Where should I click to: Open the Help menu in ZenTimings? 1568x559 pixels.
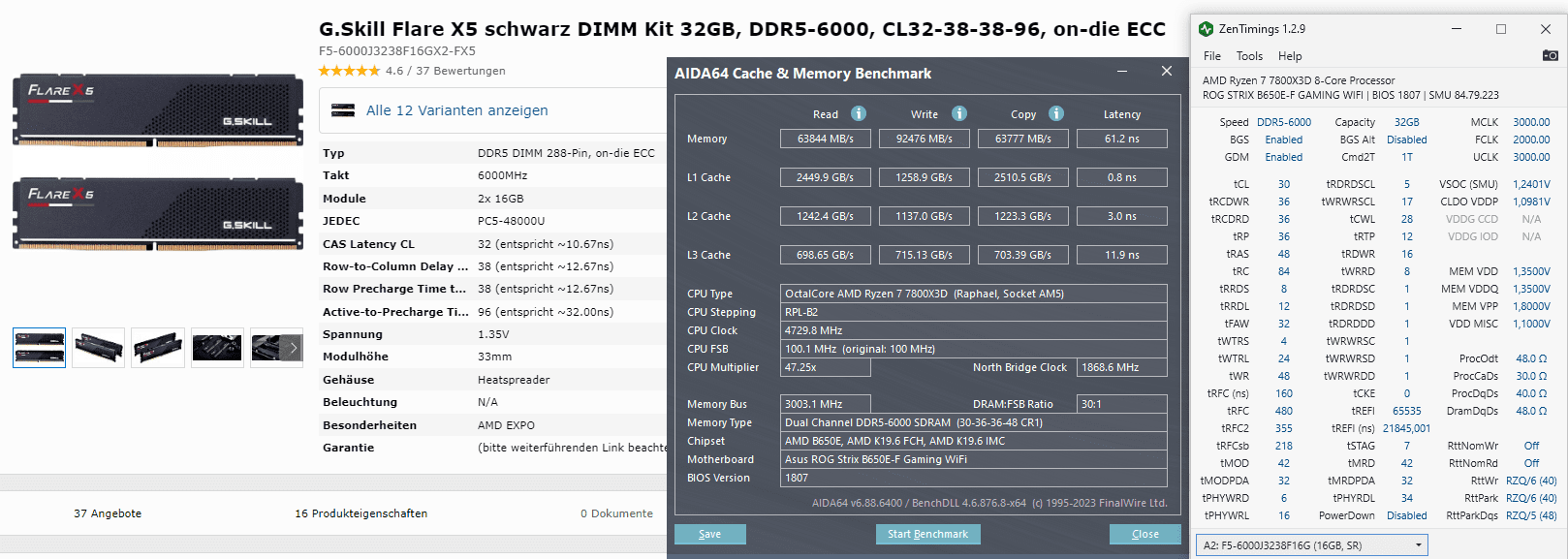pos(1290,56)
